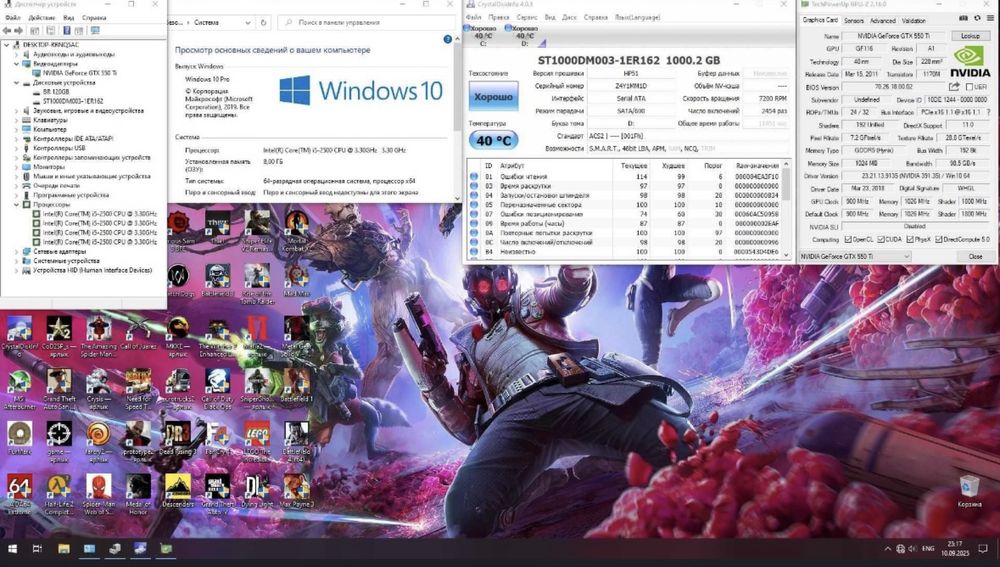Open the clock in the system tray
Image resolution: width=1000 pixels, height=567 pixels.
click(955, 549)
